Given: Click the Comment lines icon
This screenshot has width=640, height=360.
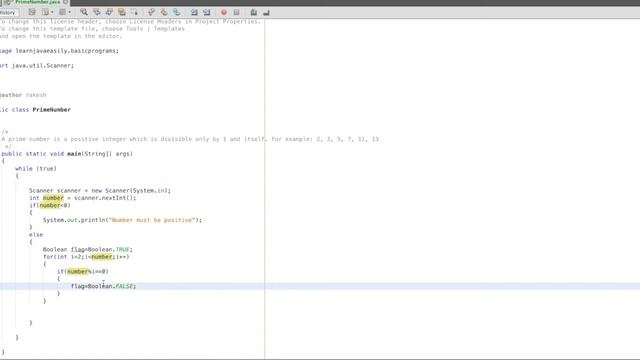Looking at the screenshot, I should [x=253, y=12].
